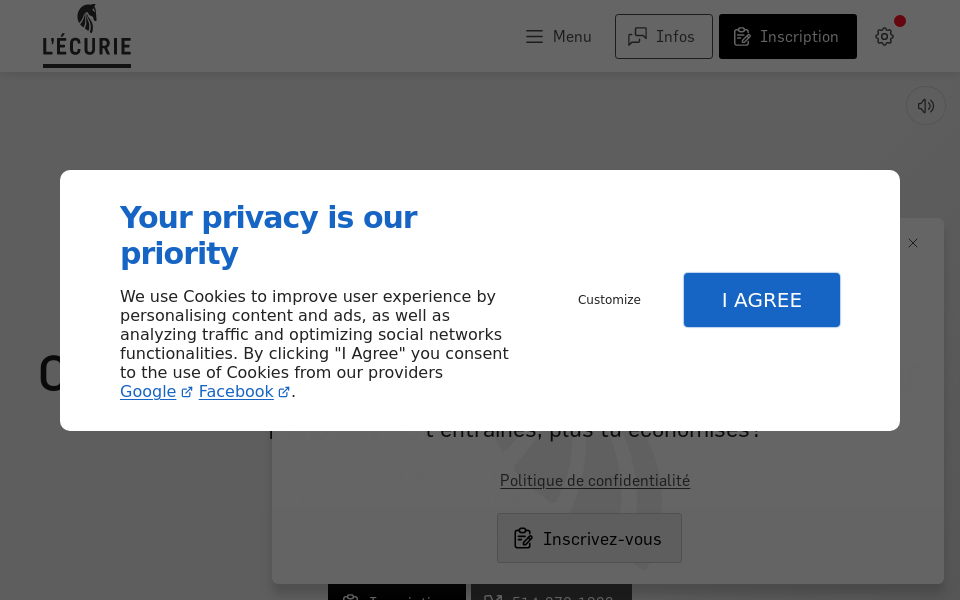Click the Inscrivez-vous button label
Image resolution: width=960 pixels, height=600 pixels.
[602, 539]
